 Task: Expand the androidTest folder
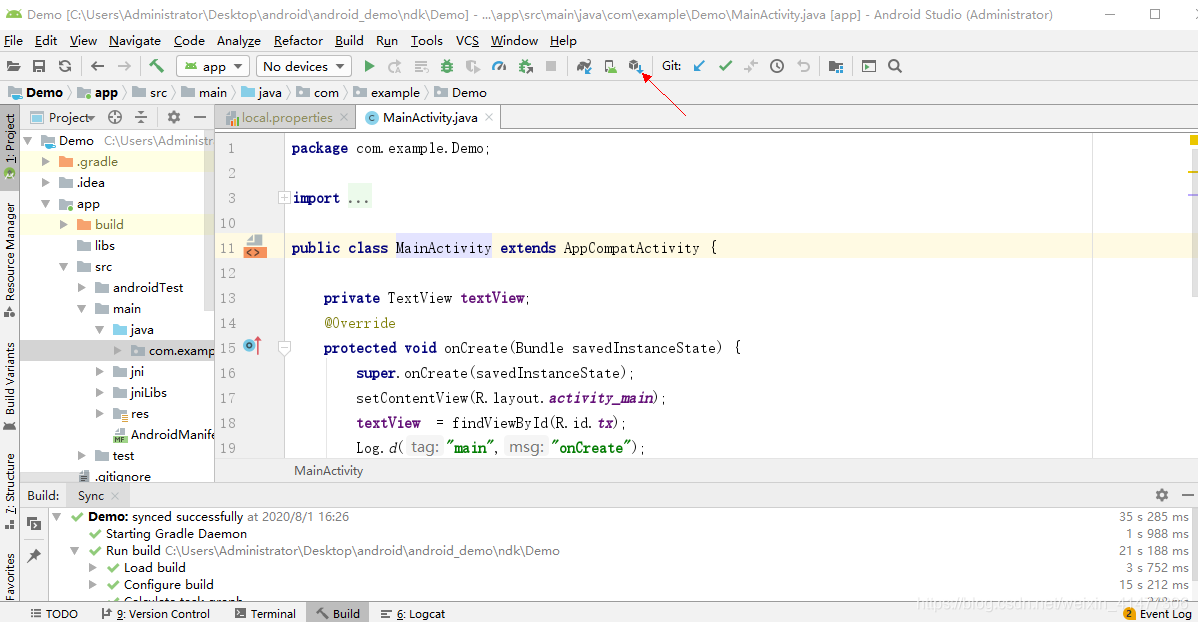82,287
